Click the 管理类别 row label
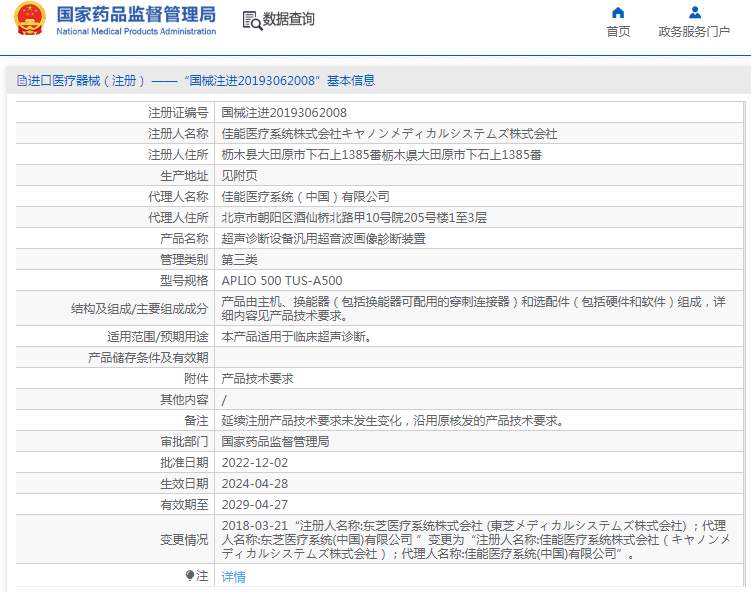The height and width of the screenshot is (592, 751). click(x=184, y=260)
